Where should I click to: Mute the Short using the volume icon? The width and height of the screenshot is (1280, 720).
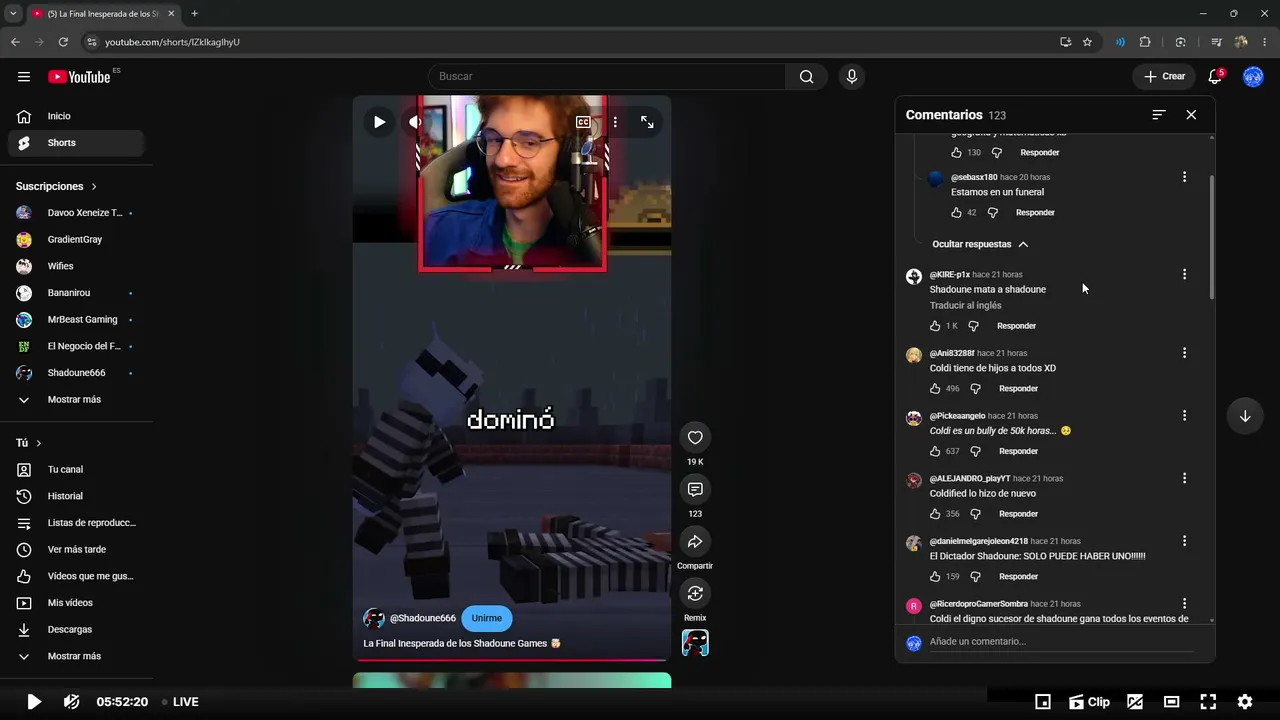tap(415, 122)
